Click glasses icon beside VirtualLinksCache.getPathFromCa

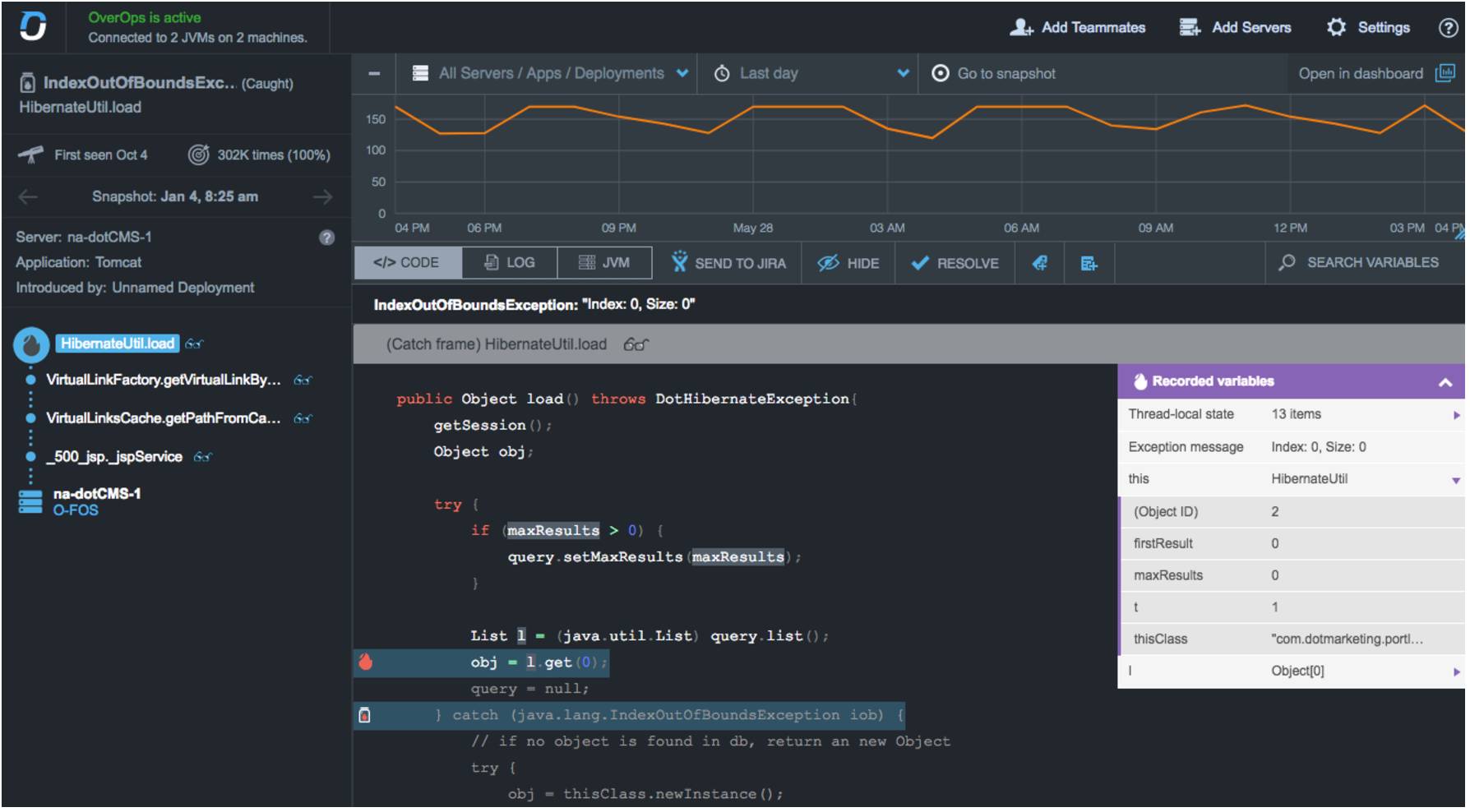(303, 419)
